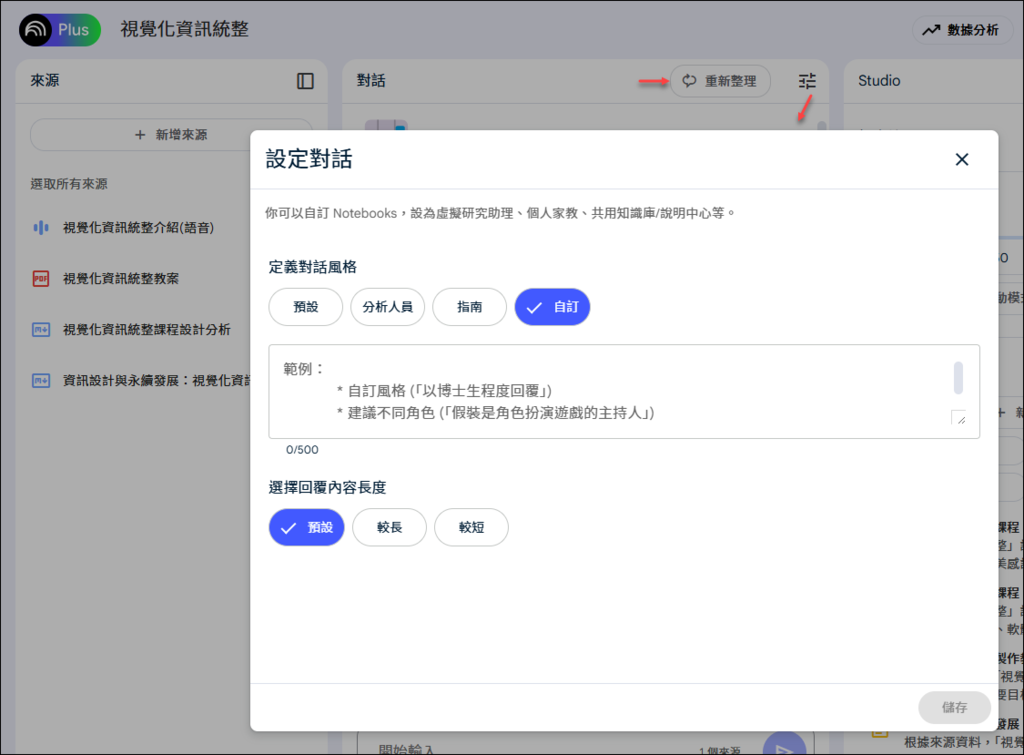The image size is (1024, 755).
Task: Select the 分析人員 conversation style
Action: (387, 307)
